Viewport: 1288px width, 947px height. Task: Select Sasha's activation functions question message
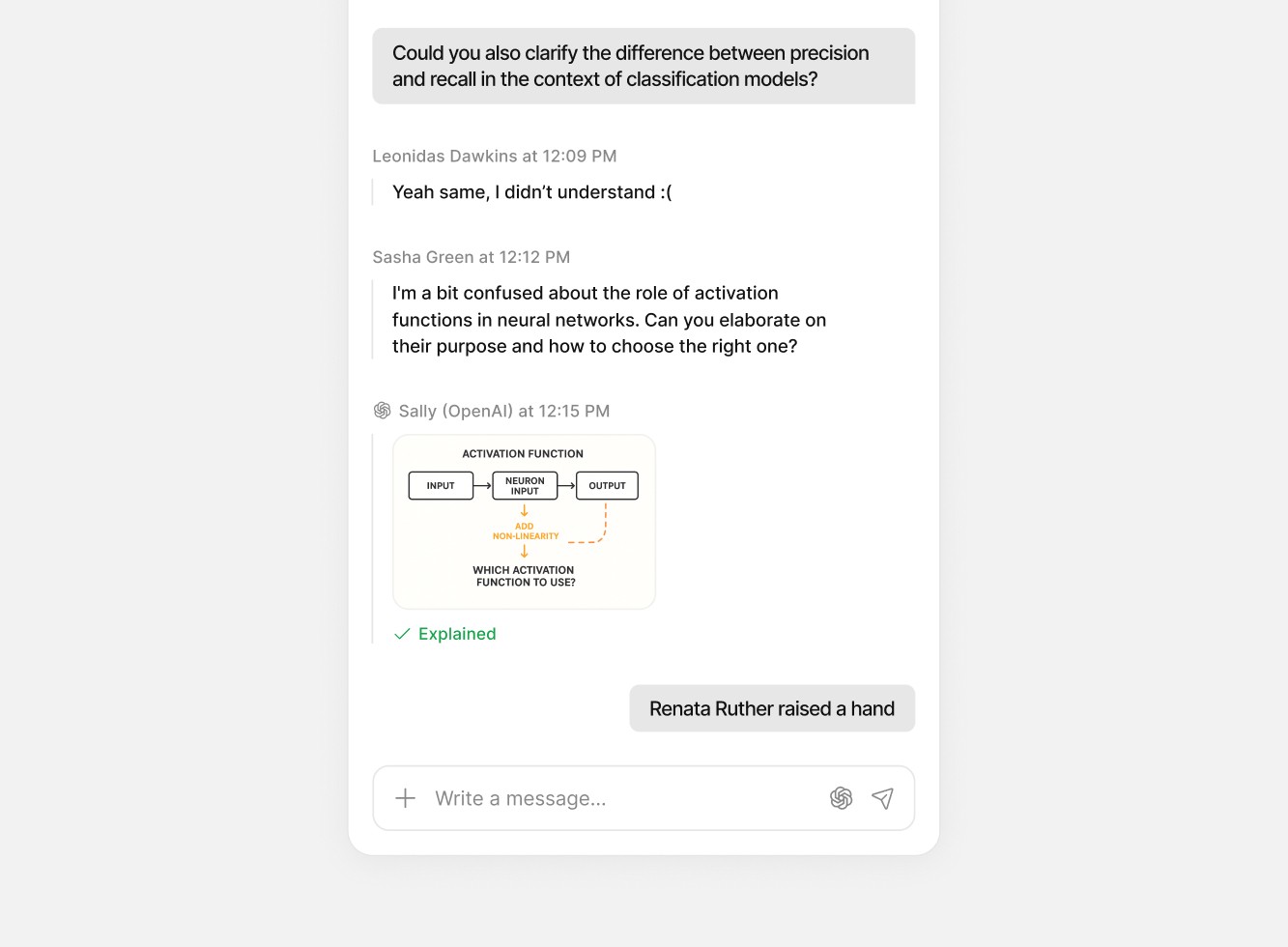coord(608,319)
